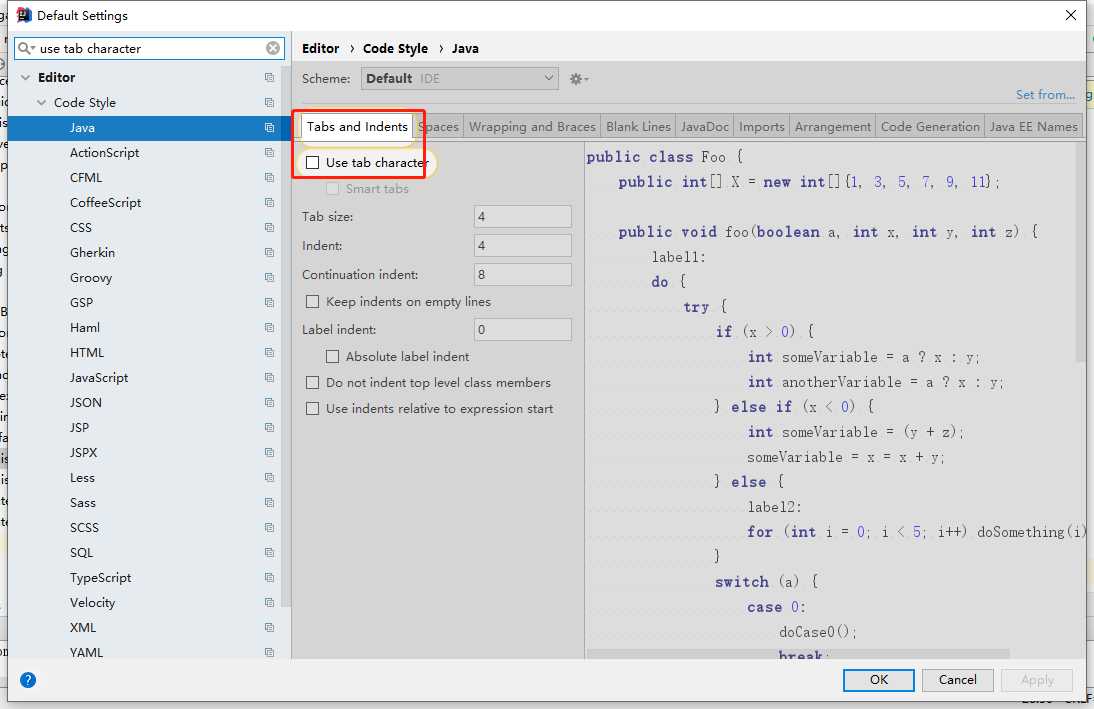Focus the settings search box
Viewport: 1094px width, 709px height.
click(x=151, y=48)
